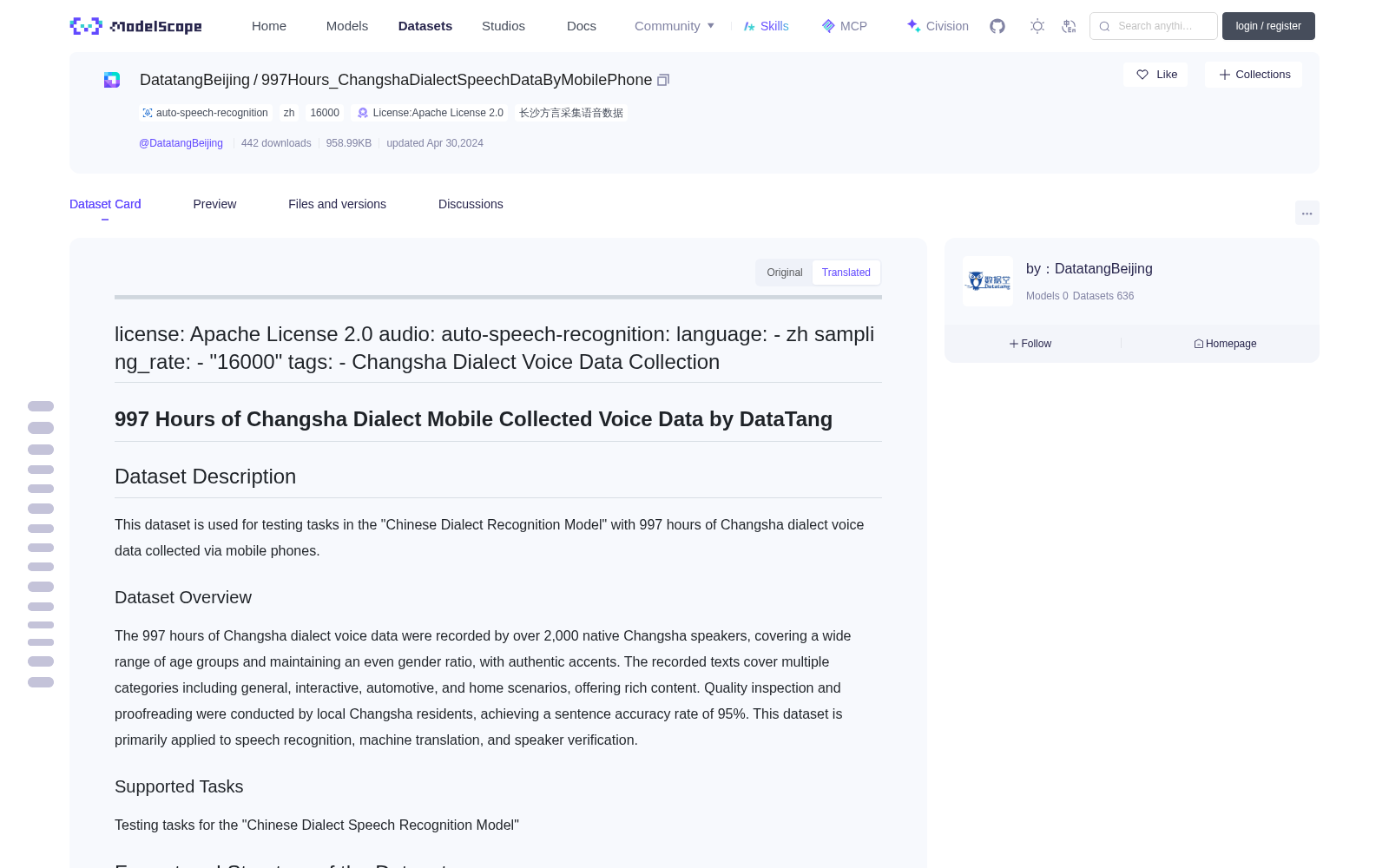Click the Models 0 count

tap(1047, 296)
